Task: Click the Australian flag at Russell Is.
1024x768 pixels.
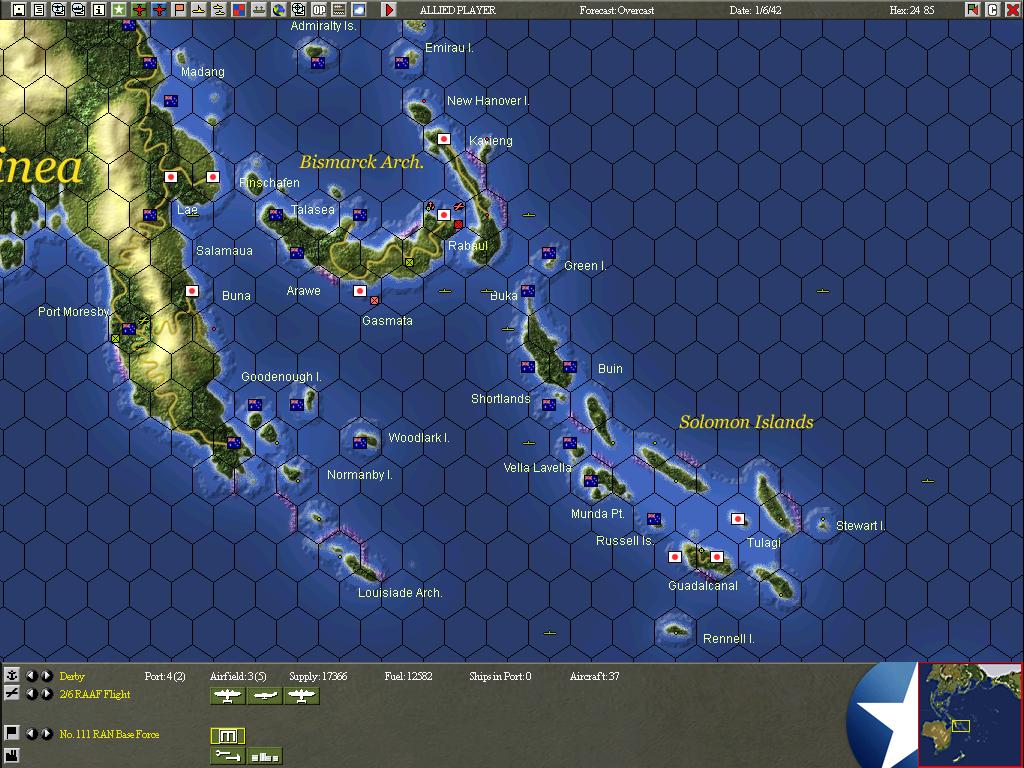Action: 654,519
